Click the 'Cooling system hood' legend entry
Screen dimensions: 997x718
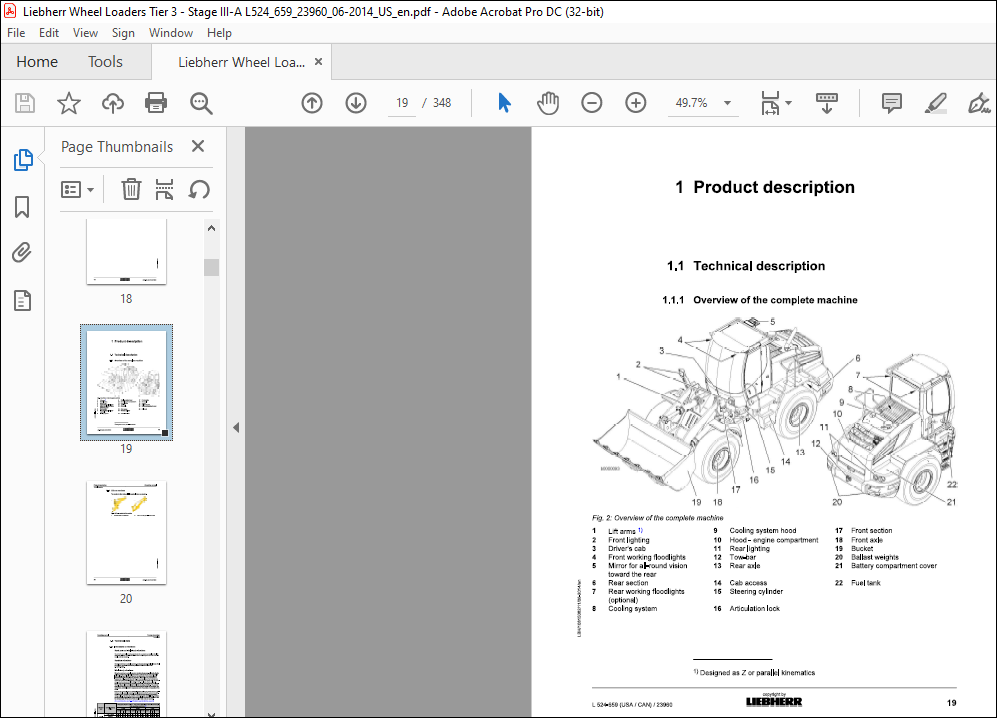point(762,530)
